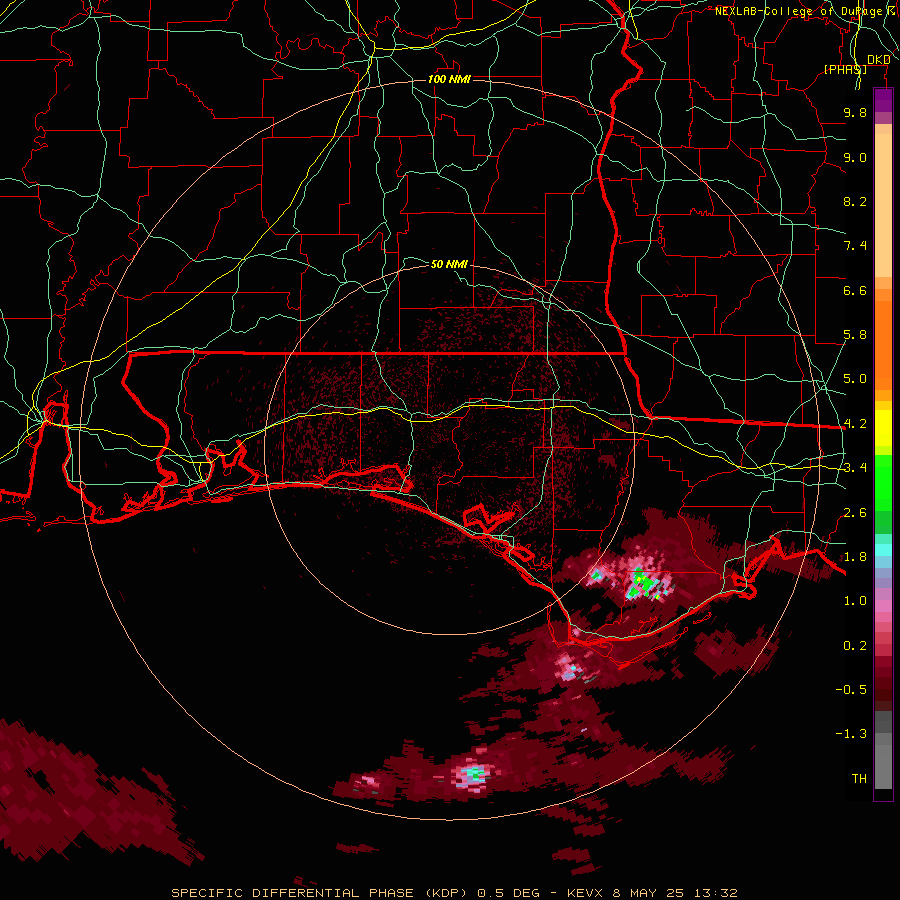Image resolution: width=900 pixels, height=900 pixels.
Task: Click the purple top segment of the color bar
Action: tap(883, 100)
